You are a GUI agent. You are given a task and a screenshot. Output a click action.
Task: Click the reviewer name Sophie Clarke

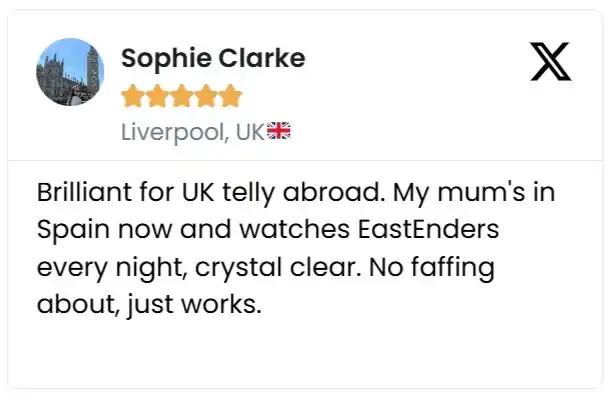(212, 58)
